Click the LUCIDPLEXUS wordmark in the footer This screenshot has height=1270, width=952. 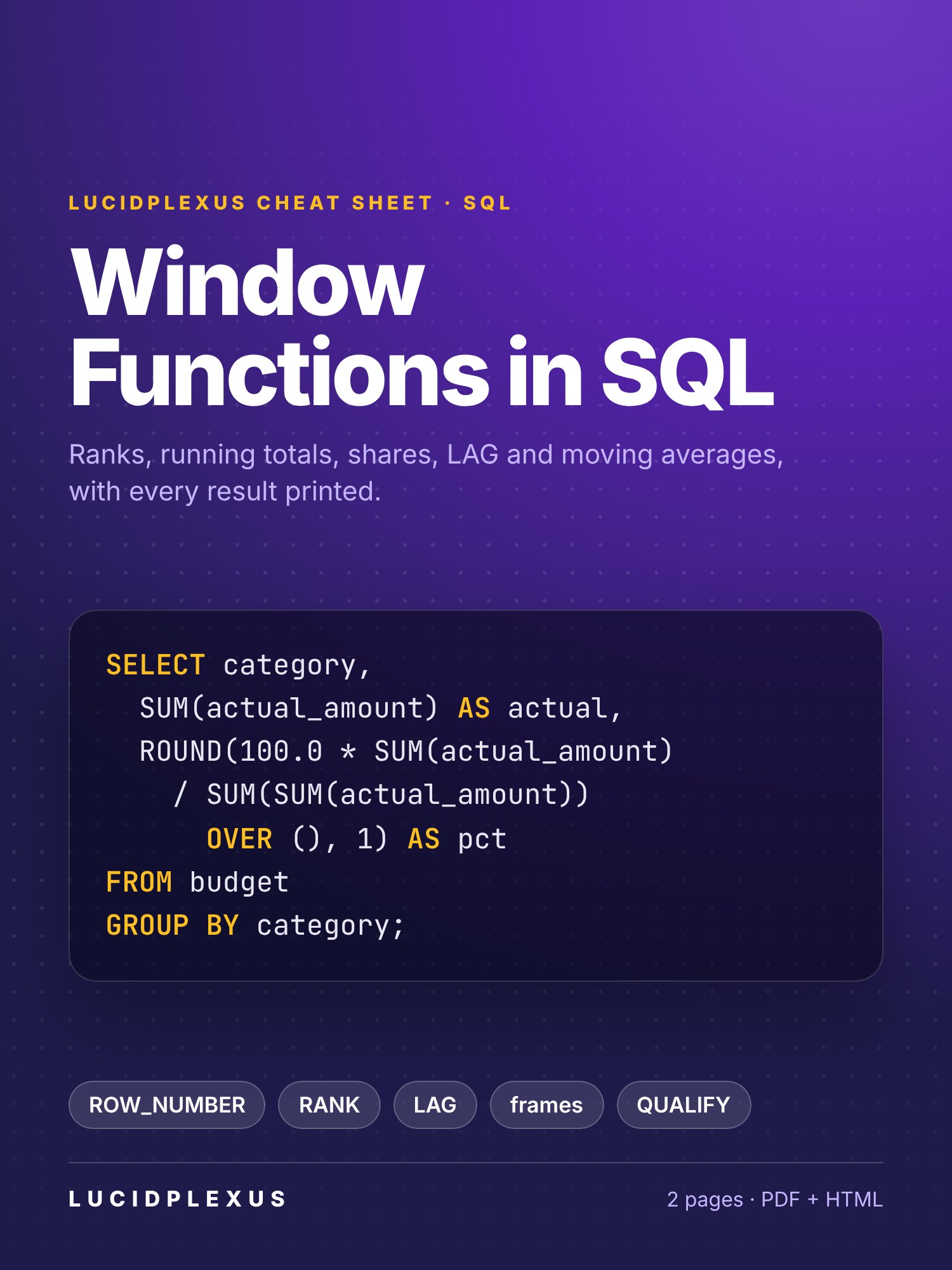(x=178, y=1199)
